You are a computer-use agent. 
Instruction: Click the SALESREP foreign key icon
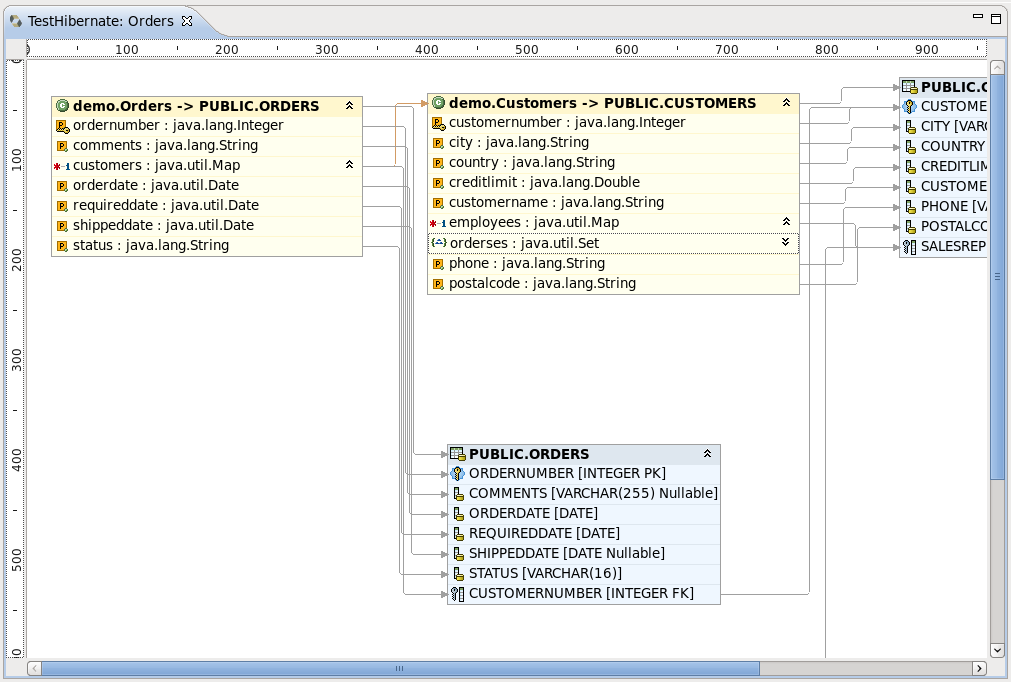pyautogui.click(x=909, y=246)
